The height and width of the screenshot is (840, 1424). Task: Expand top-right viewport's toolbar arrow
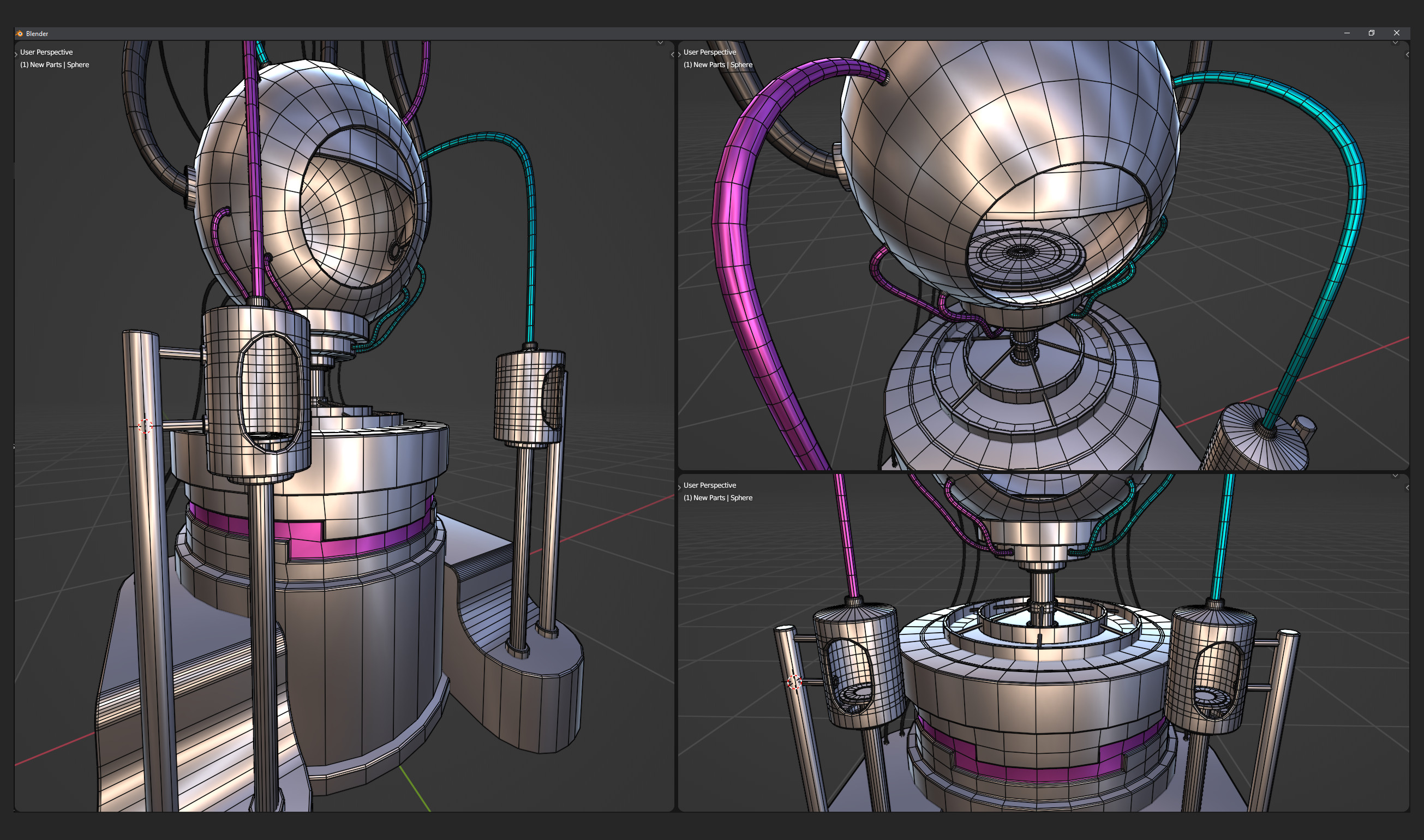tap(679, 55)
